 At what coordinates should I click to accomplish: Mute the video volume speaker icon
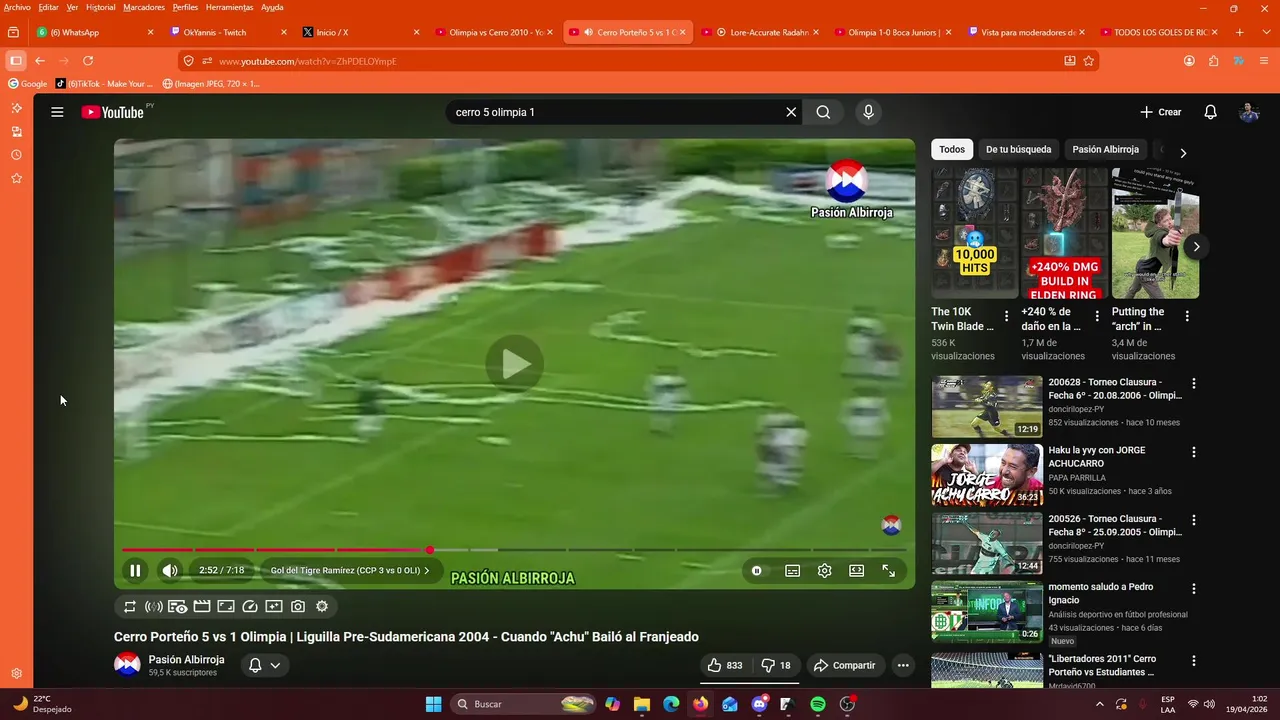pyautogui.click(x=170, y=571)
